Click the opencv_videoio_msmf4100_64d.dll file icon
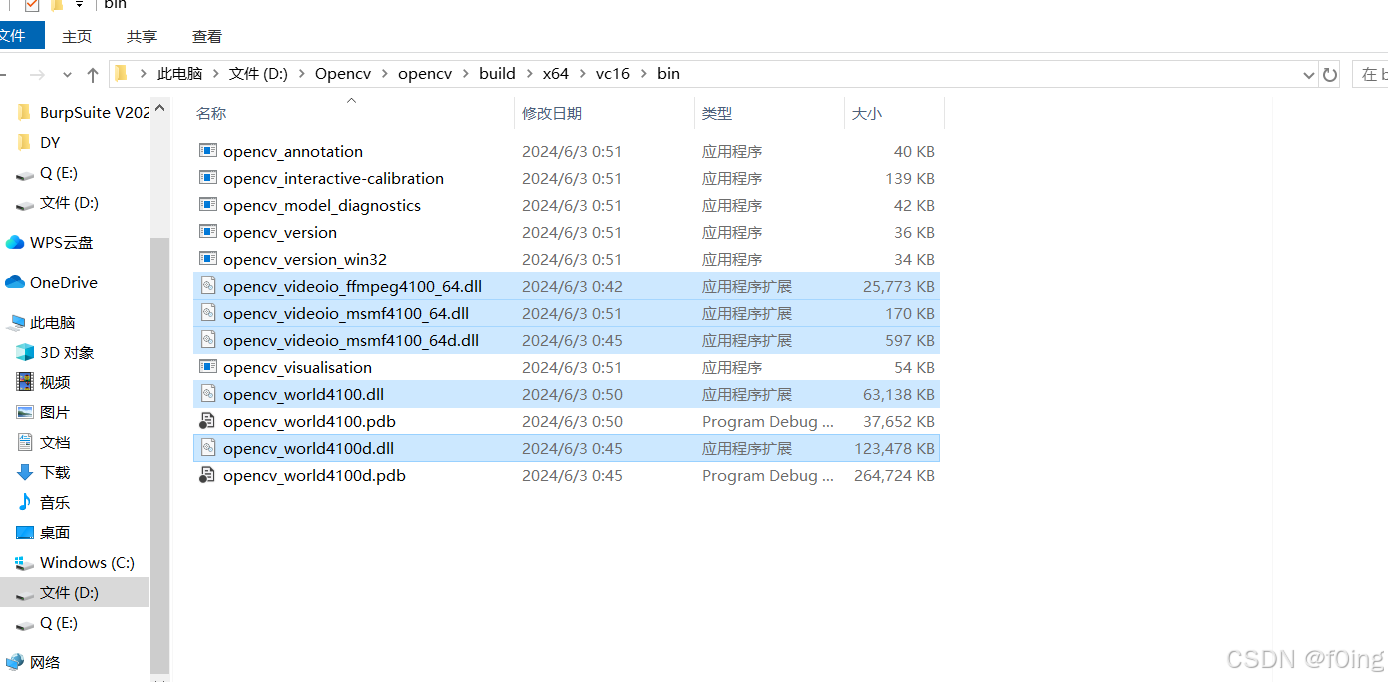Image resolution: width=1388 pixels, height=682 pixels. coord(208,340)
